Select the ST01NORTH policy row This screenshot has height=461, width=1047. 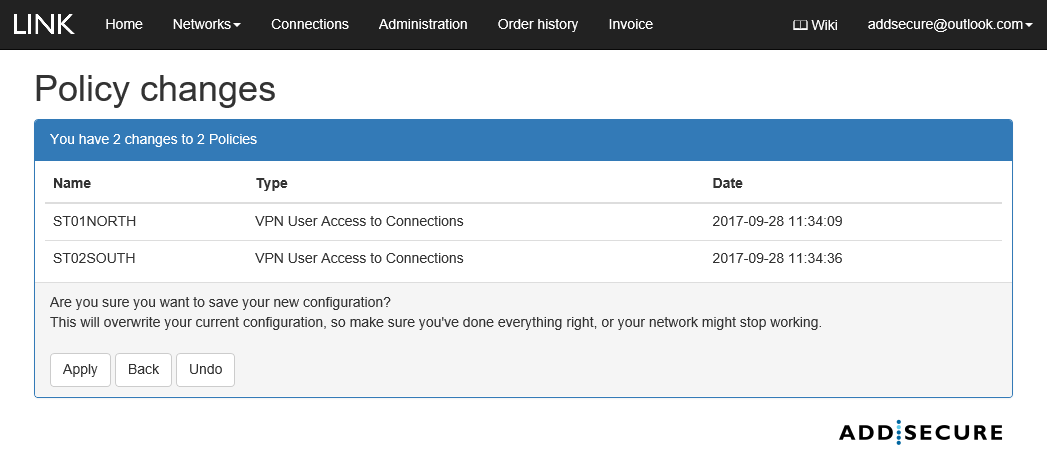[x=95, y=221]
